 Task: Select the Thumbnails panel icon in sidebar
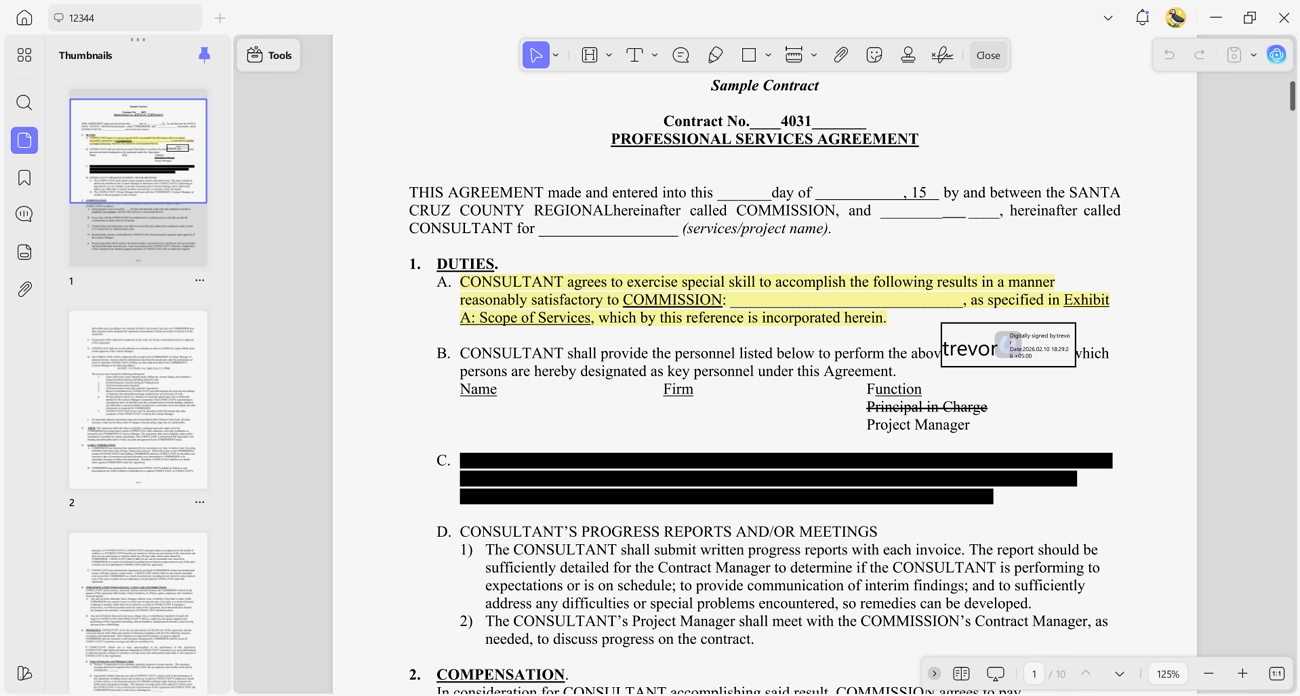click(24, 140)
